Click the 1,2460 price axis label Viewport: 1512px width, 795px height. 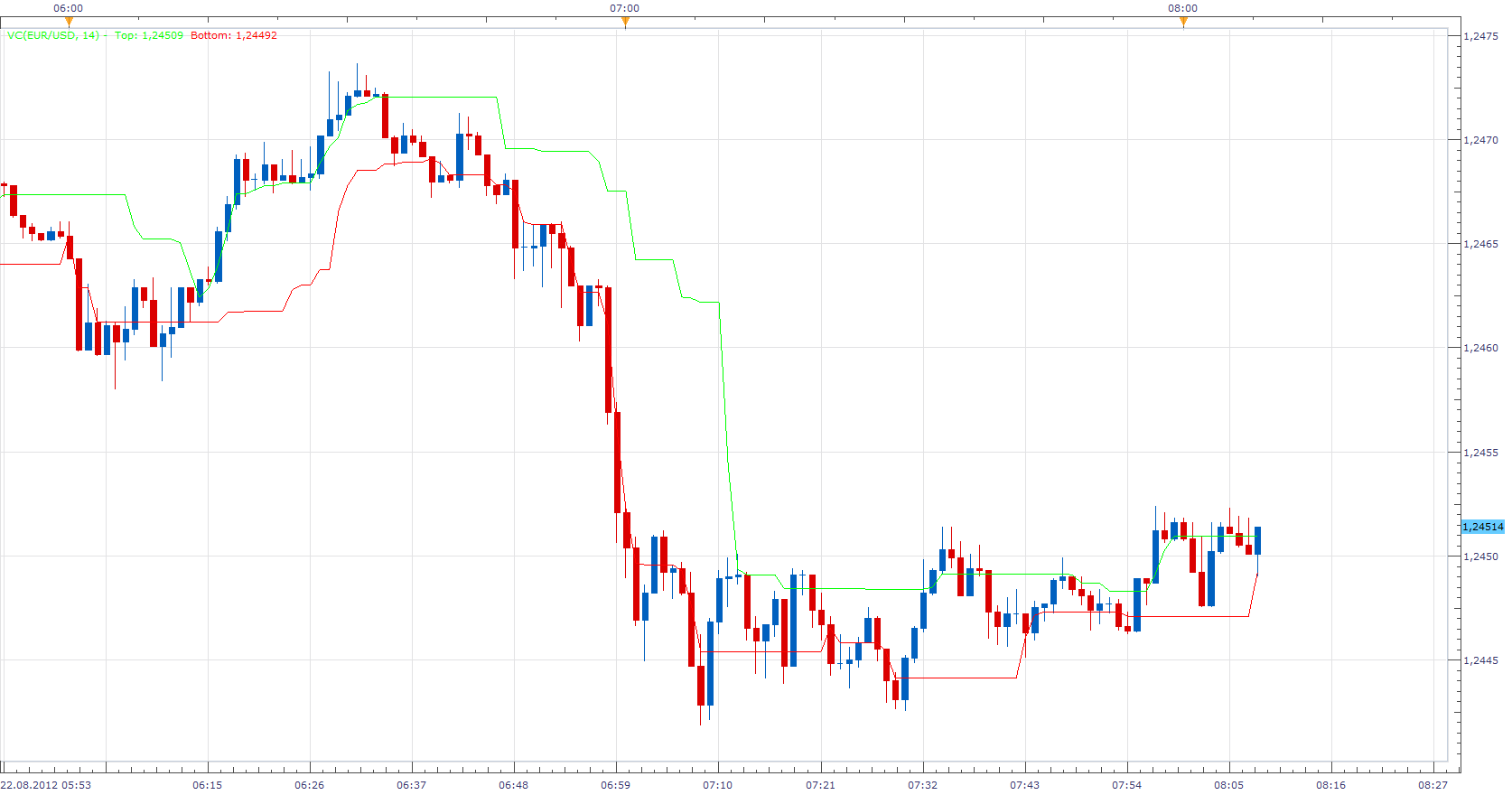point(1480,348)
